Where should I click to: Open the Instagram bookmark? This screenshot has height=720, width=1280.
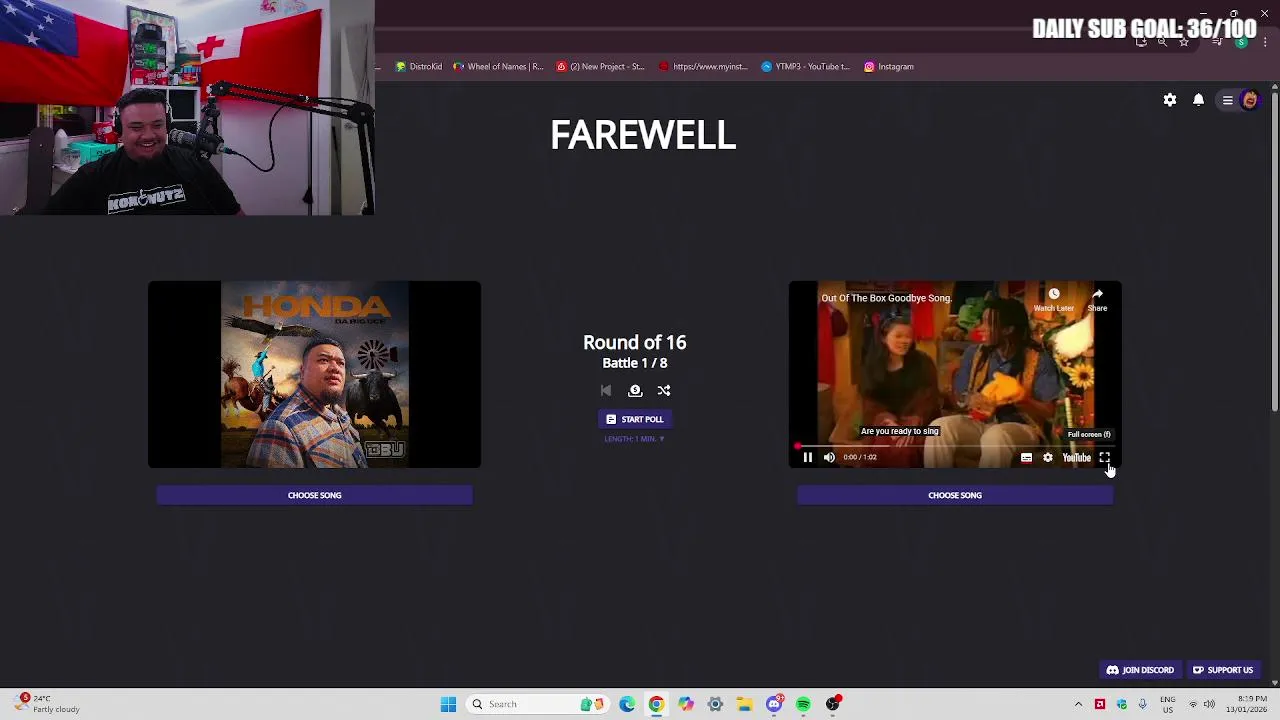point(889,67)
